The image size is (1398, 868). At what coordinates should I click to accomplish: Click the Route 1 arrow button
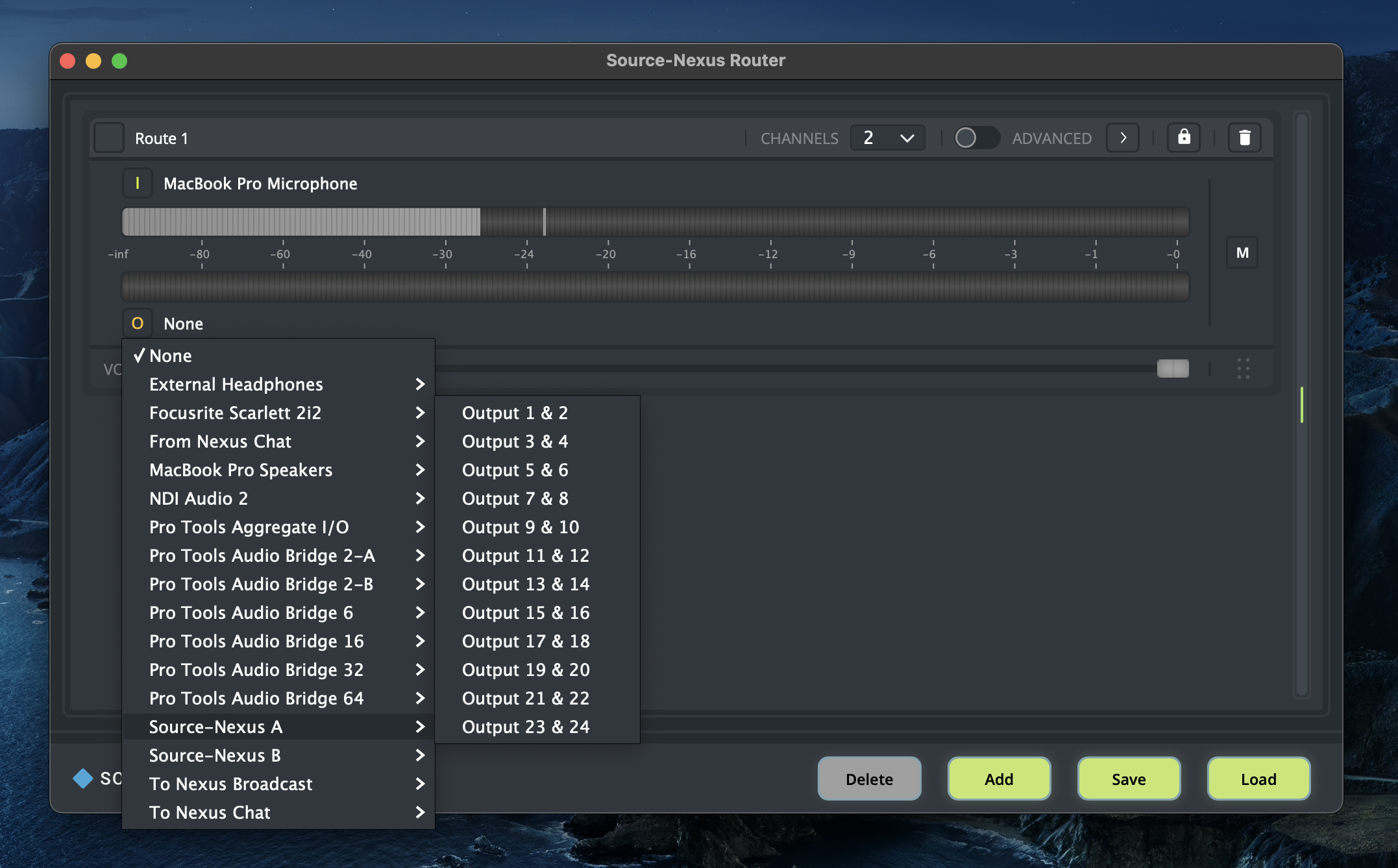point(1123,138)
